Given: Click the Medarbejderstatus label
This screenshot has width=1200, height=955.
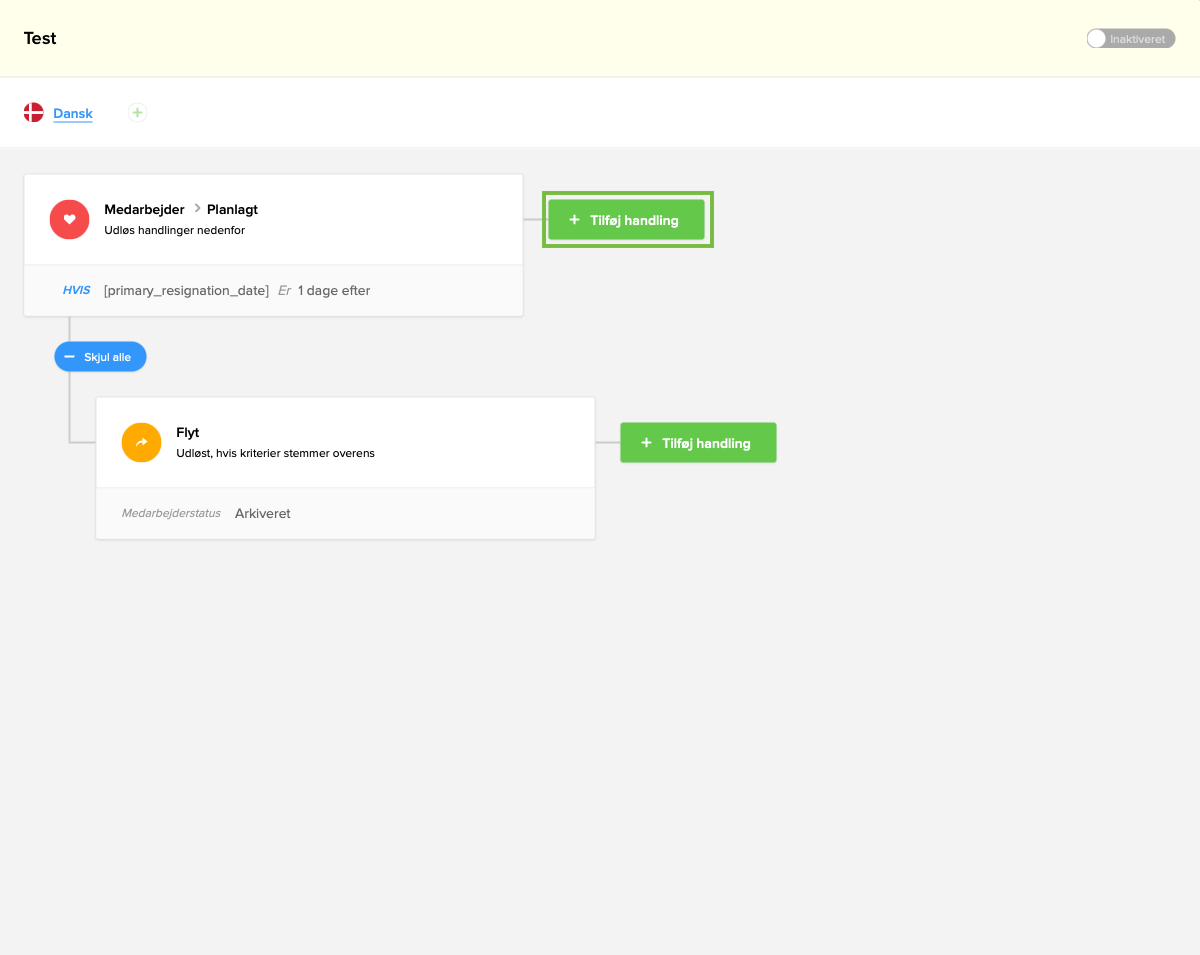Looking at the screenshot, I should 171,514.
